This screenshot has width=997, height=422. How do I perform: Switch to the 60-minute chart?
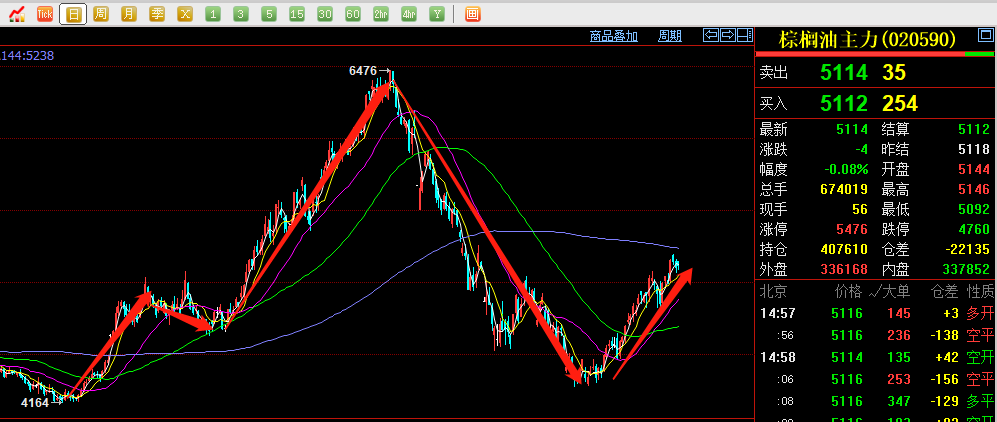353,13
